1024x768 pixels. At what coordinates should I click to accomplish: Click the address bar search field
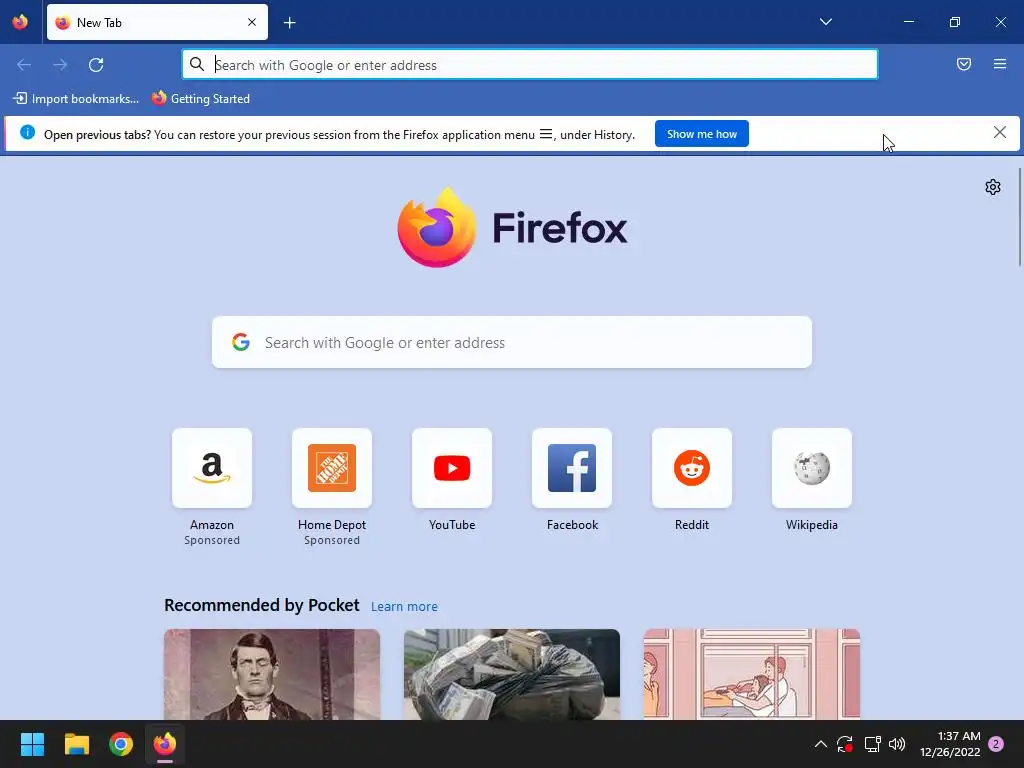(x=530, y=65)
